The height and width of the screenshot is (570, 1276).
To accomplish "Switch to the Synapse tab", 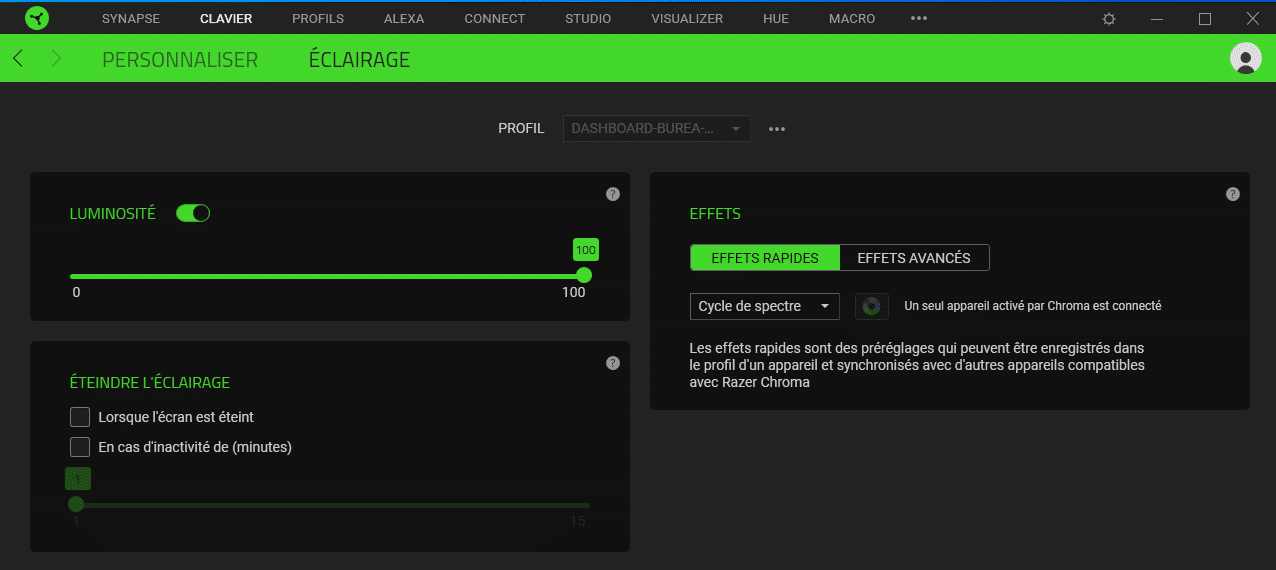I will coord(131,19).
